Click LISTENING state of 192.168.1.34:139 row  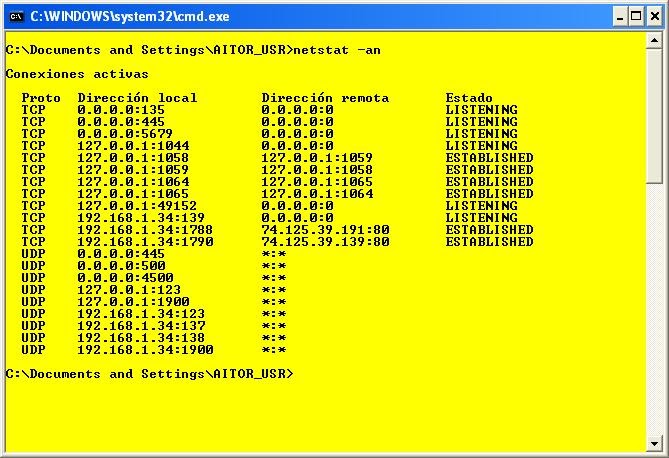pos(482,217)
